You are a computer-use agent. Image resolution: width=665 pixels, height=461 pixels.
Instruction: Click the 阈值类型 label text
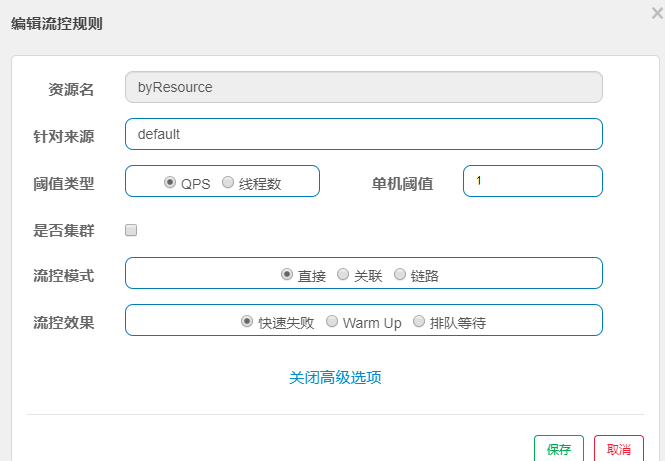click(x=64, y=183)
